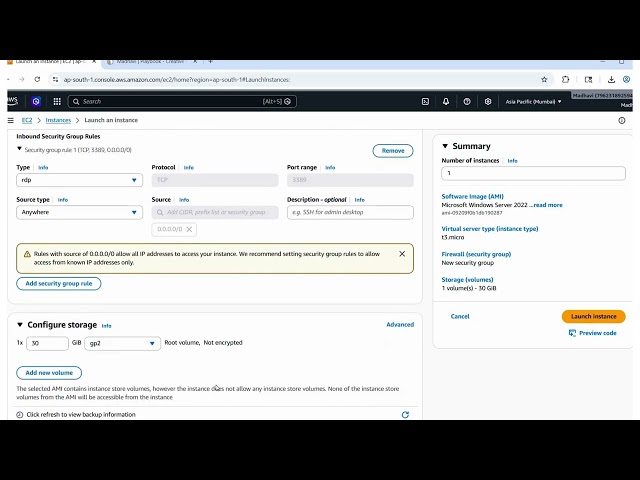Open a new browser tab
Screen dimensions: 640x480
tap(211, 62)
